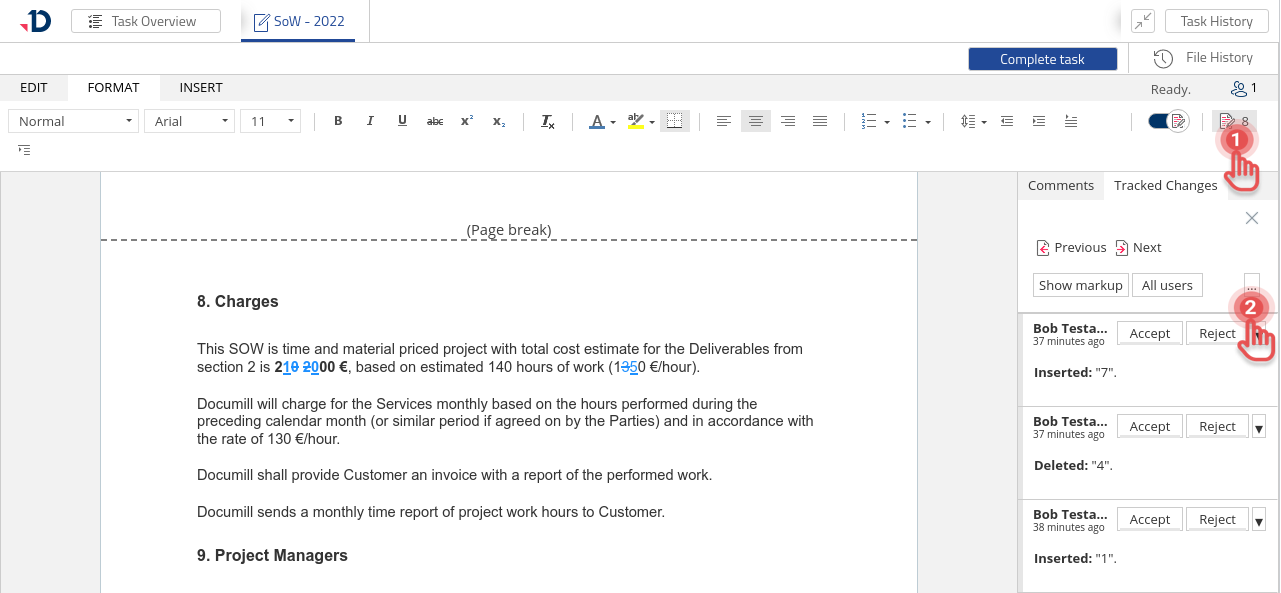The image size is (1281, 593).
Task: Close the tracked changes panel
Action: click(1251, 218)
